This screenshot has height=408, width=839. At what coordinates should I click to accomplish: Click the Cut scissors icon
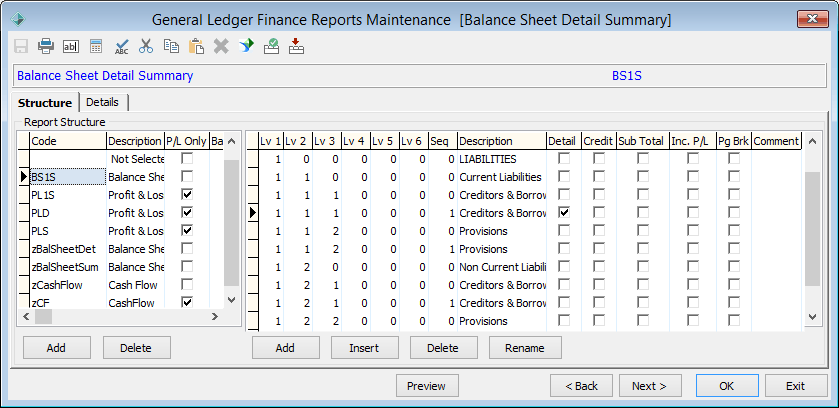coord(146,47)
